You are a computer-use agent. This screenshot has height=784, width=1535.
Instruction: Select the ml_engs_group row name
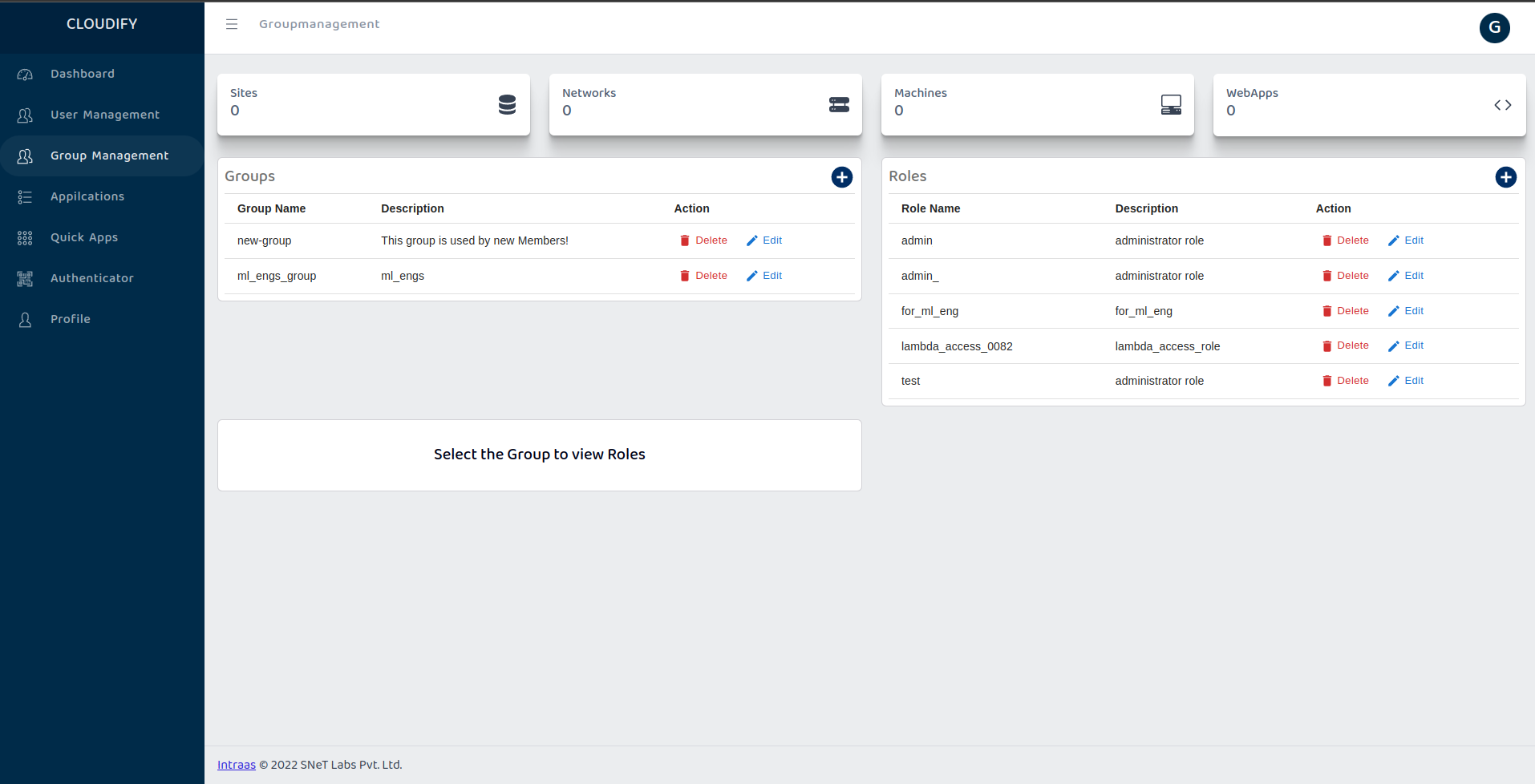click(x=277, y=276)
